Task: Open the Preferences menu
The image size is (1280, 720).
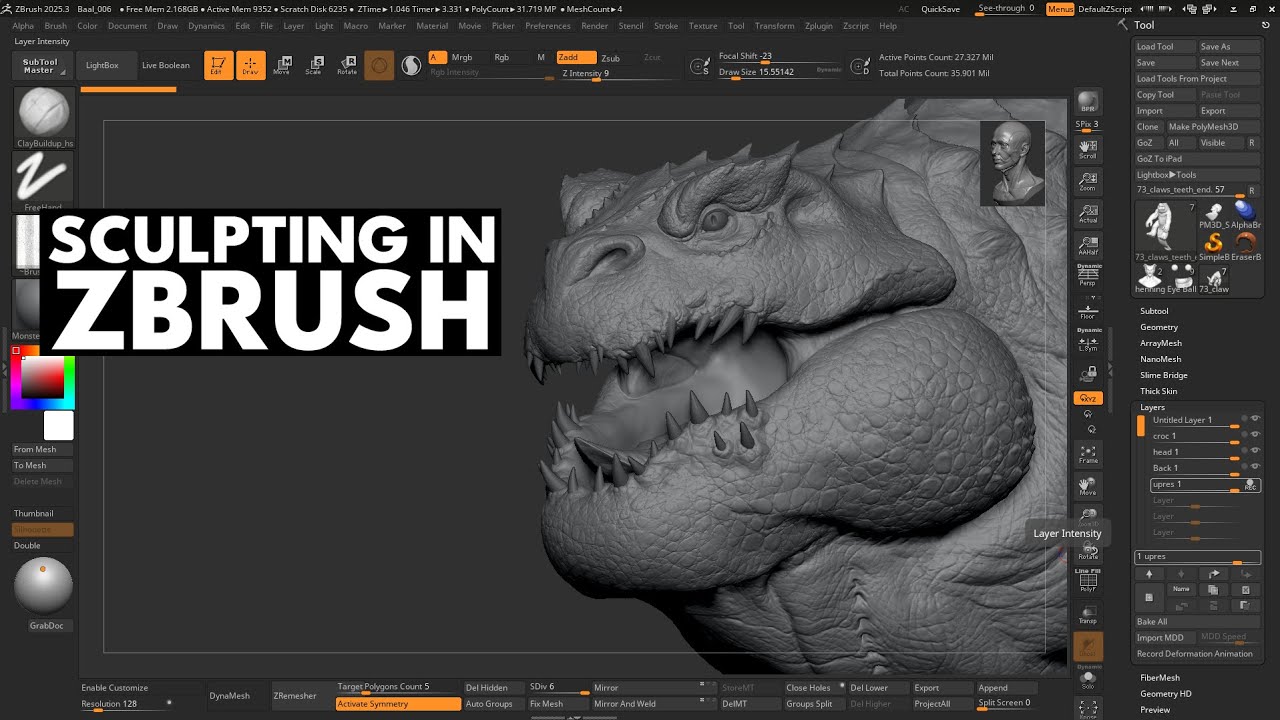Action: [548, 26]
